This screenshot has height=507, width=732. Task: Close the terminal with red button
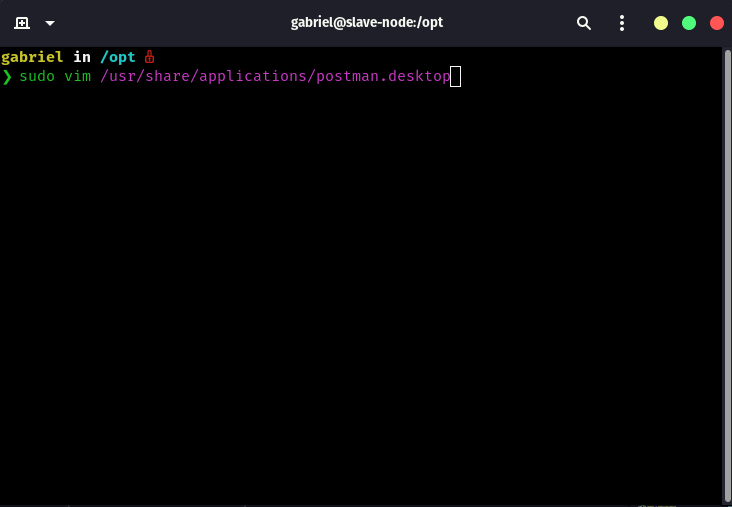coord(716,22)
